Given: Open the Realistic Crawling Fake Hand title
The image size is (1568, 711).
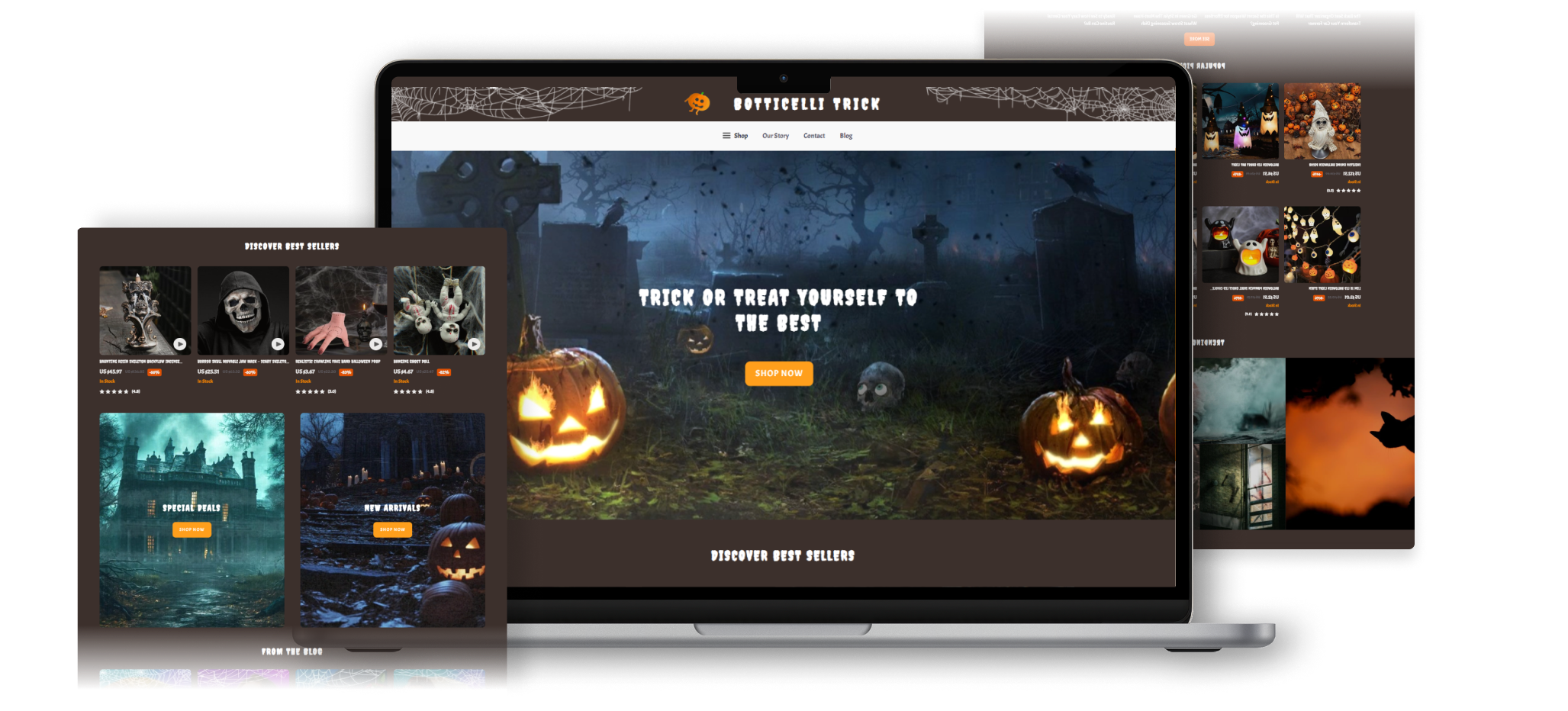Looking at the screenshot, I should [x=337, y=362].
